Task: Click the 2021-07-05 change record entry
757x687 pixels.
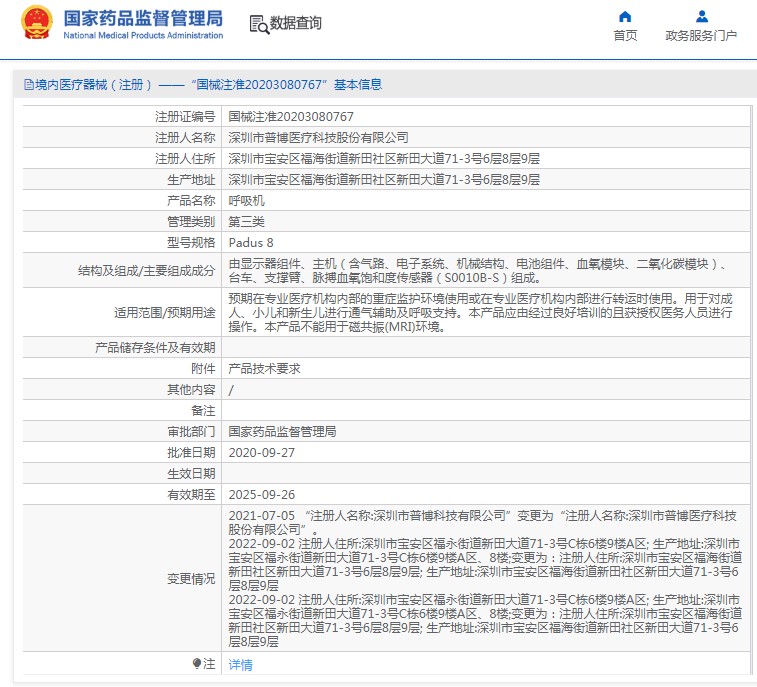Action: 482,522
